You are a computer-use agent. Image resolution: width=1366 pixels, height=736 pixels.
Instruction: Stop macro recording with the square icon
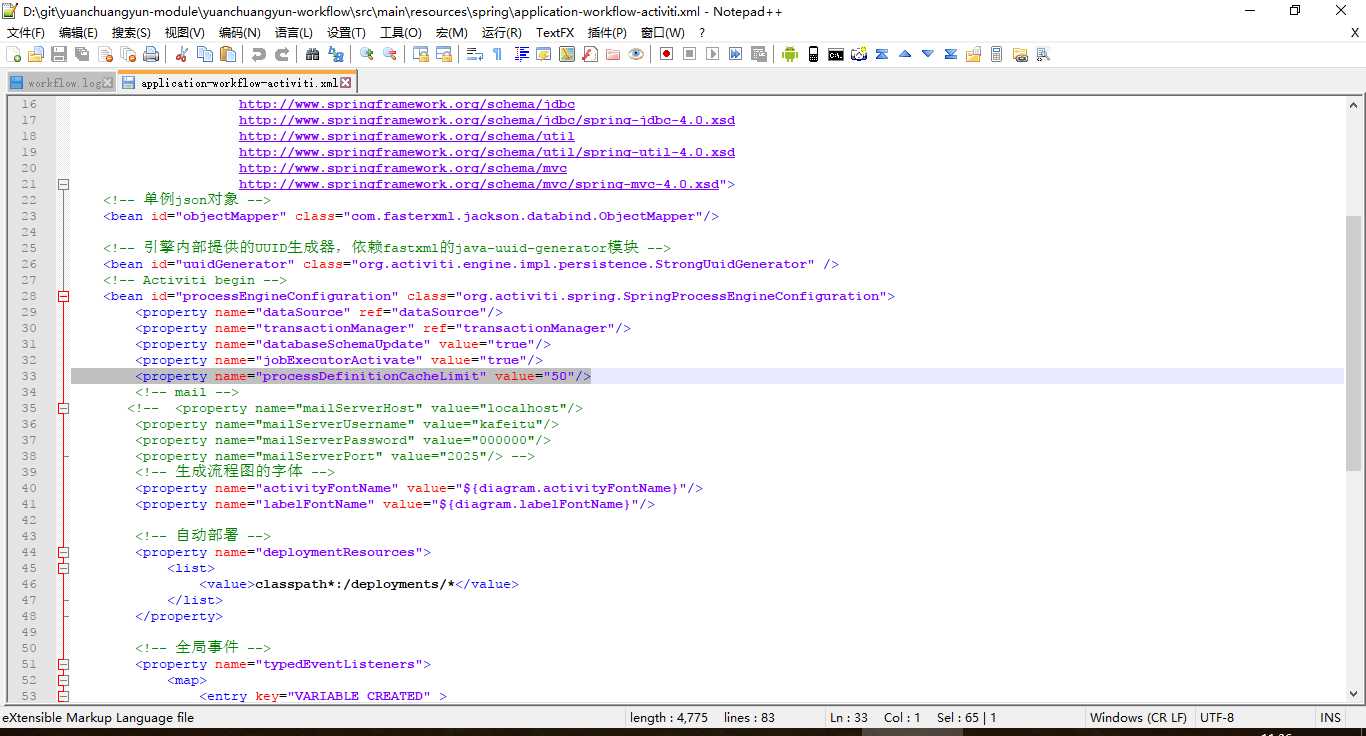click(x=689, y=54)
